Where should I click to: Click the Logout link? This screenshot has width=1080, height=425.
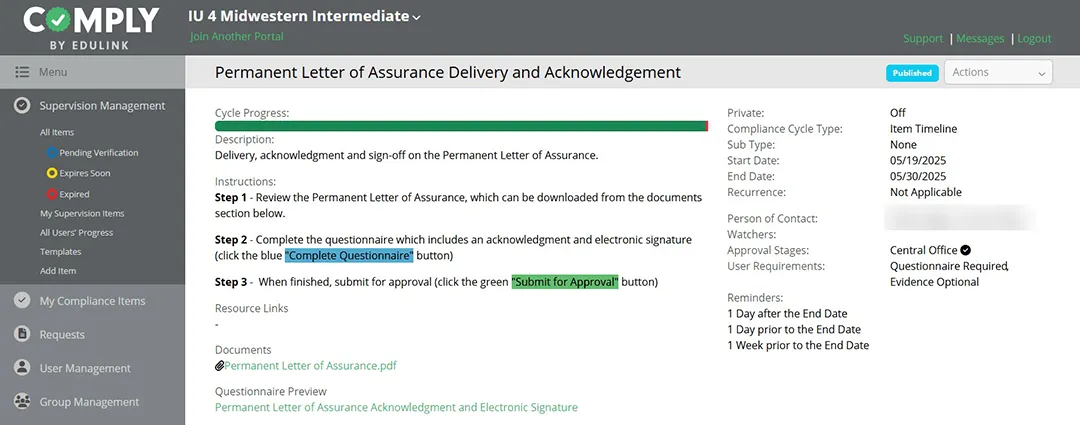coord(1034,39)
